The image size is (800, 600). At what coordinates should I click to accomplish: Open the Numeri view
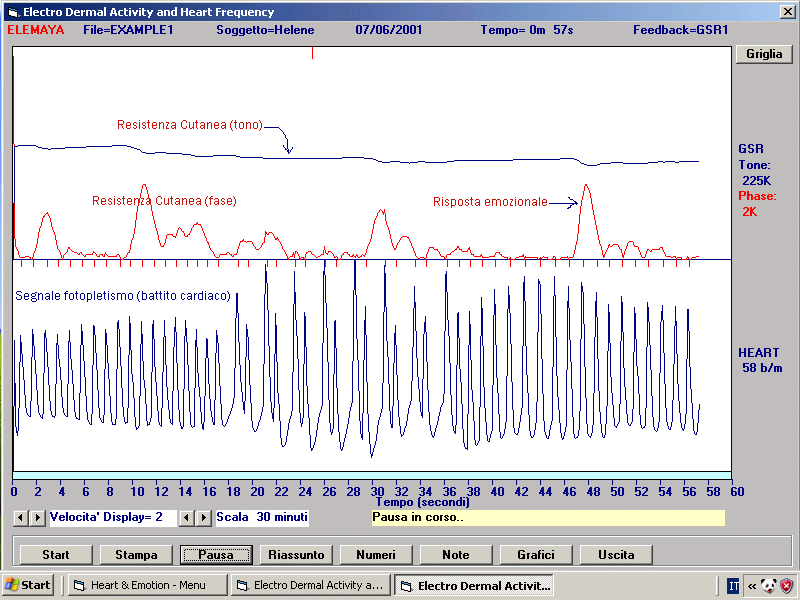point(376,554)
